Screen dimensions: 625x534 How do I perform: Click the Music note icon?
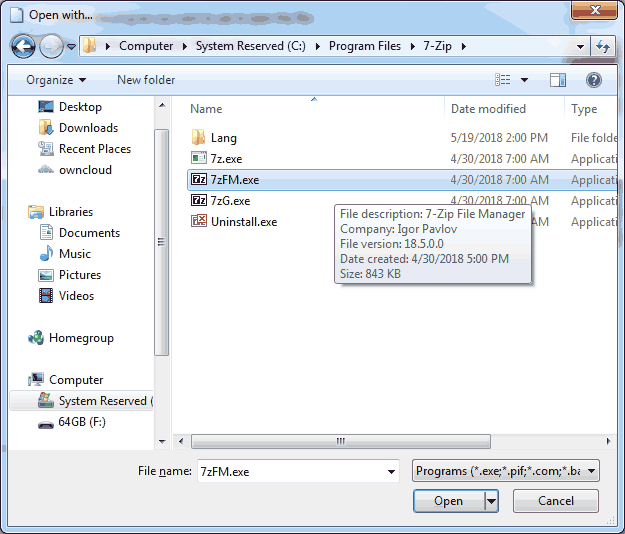coord(46,254)
